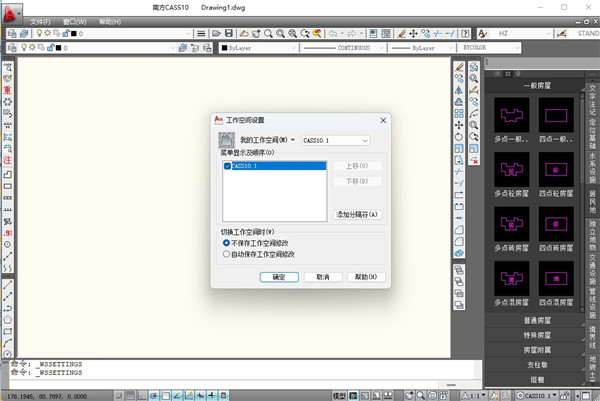The height and width of the screenshot is (401, 600).
Task: Click the 添加分隔符(A) button
Action: (x=357, y=214)
